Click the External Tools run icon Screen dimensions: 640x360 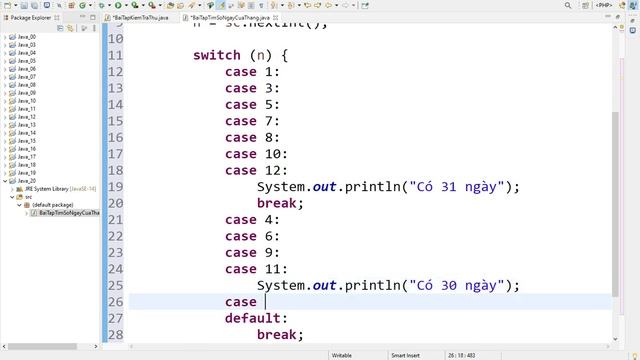[152, 5]
